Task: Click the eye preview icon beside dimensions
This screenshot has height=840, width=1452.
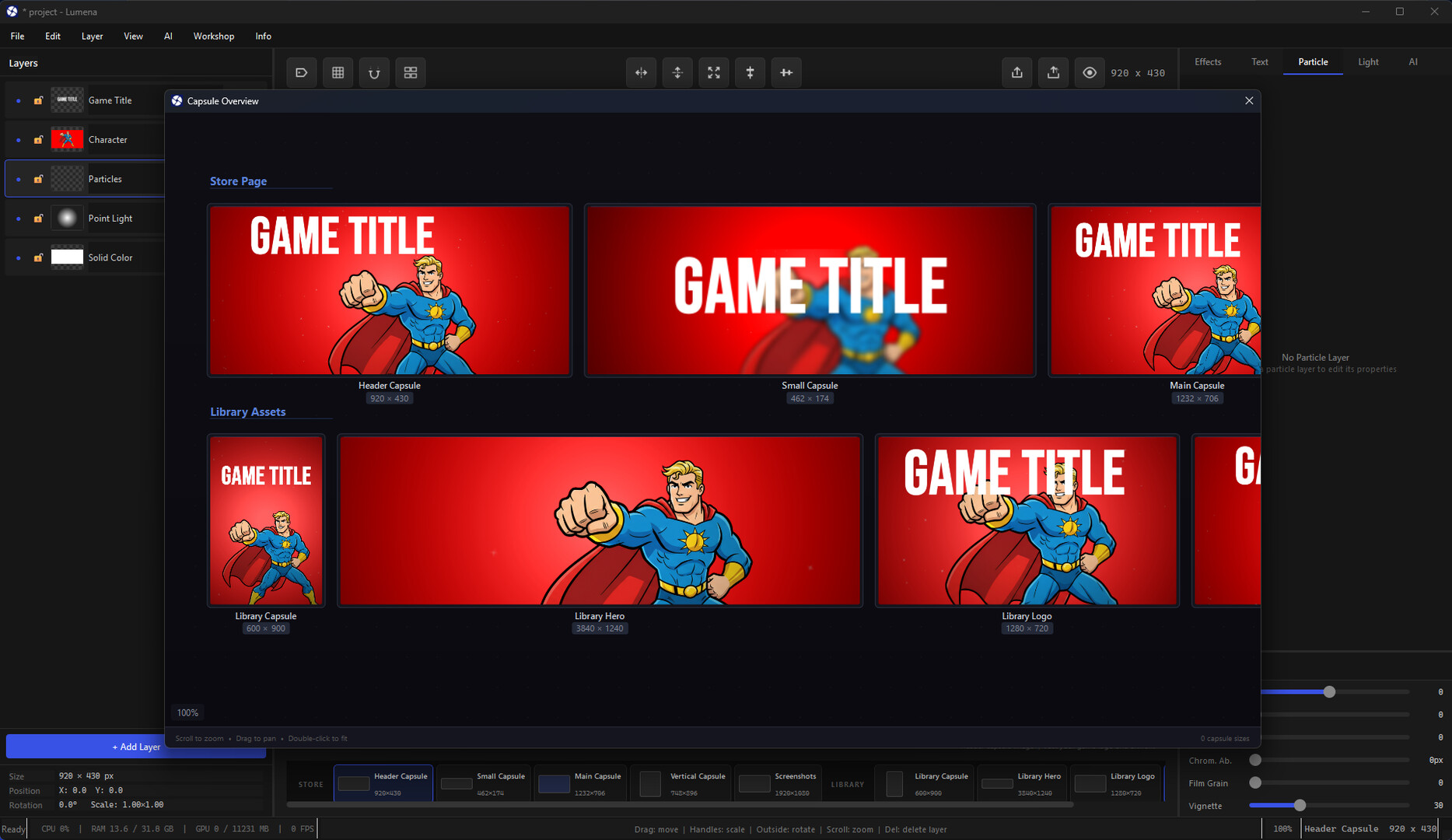Action: [x=1089, y=72]
